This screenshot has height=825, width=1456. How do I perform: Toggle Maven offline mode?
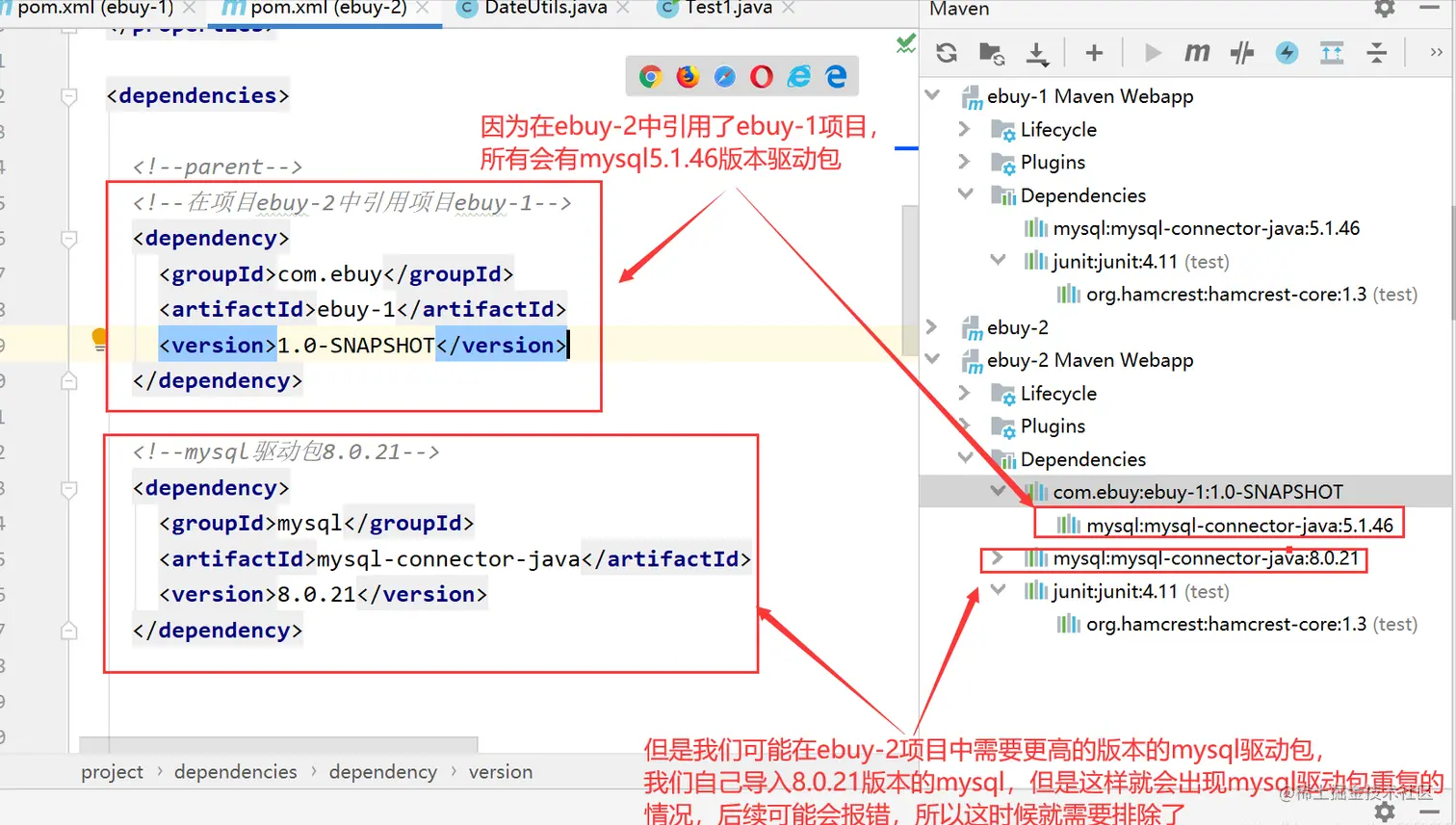[x=1242, y=53]
